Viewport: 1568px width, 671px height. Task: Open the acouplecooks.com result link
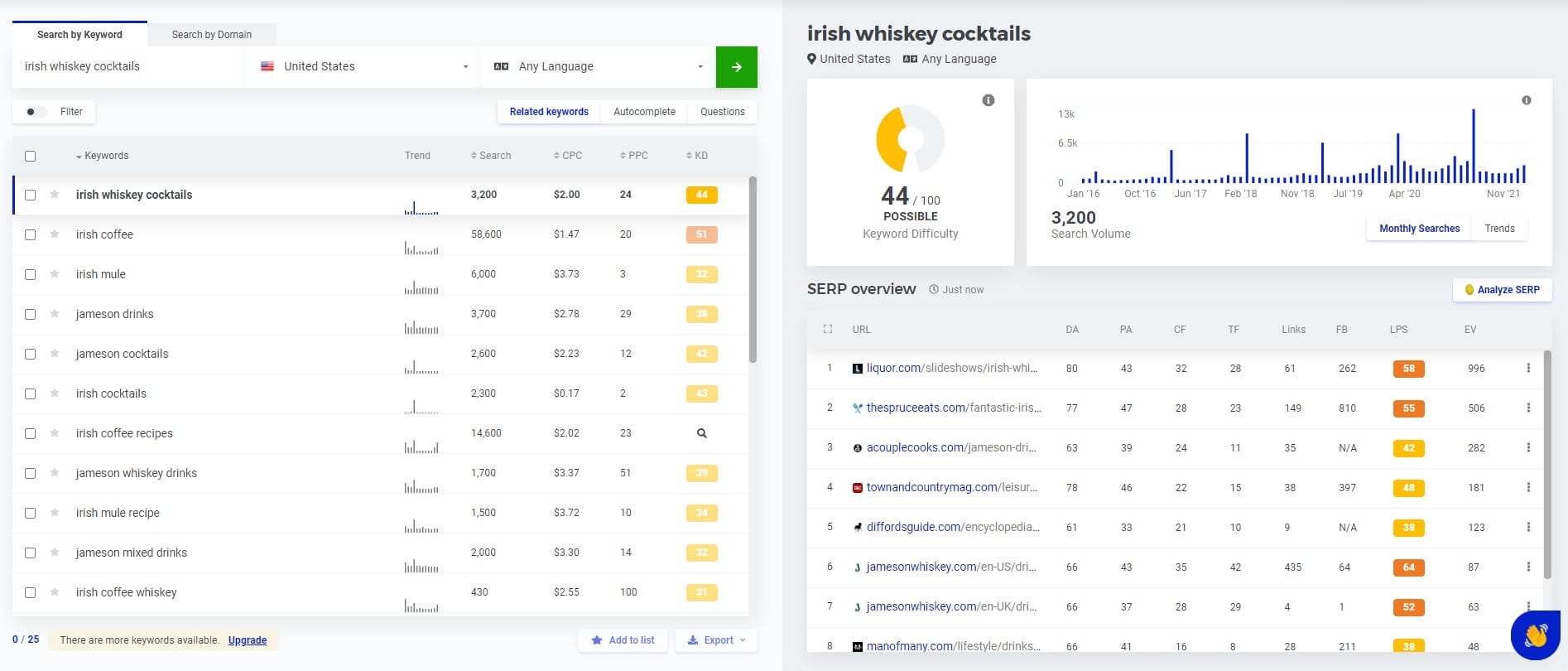951,447
